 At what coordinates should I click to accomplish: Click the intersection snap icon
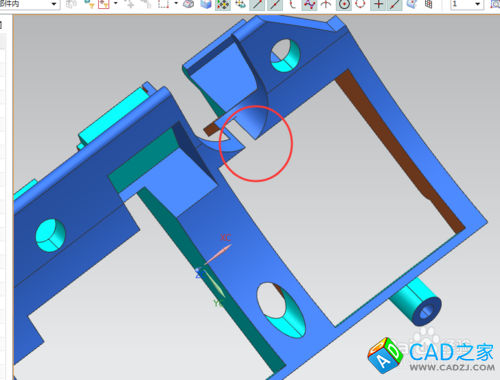coord(326,4)
